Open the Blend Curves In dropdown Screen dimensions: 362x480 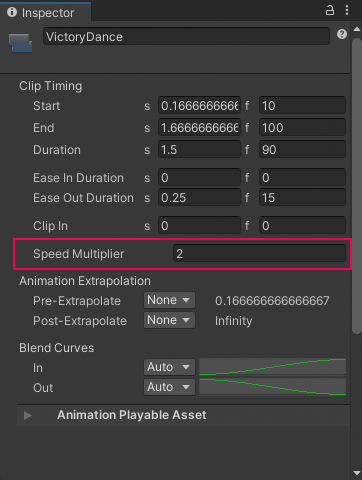(x=169, y=367)
